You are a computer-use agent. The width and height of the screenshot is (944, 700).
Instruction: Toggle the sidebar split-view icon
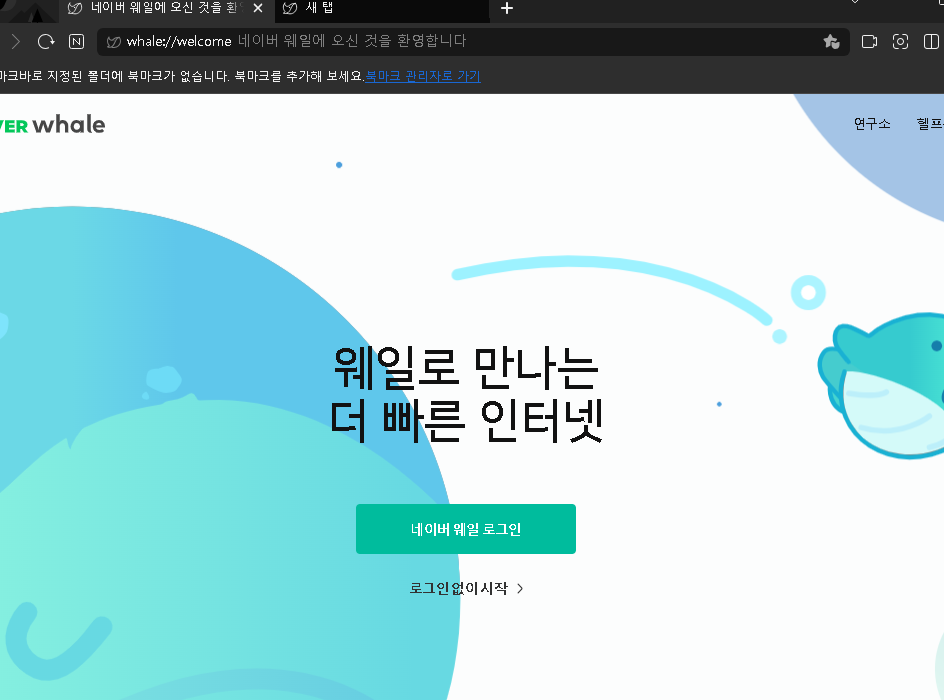tap(931, 42)
